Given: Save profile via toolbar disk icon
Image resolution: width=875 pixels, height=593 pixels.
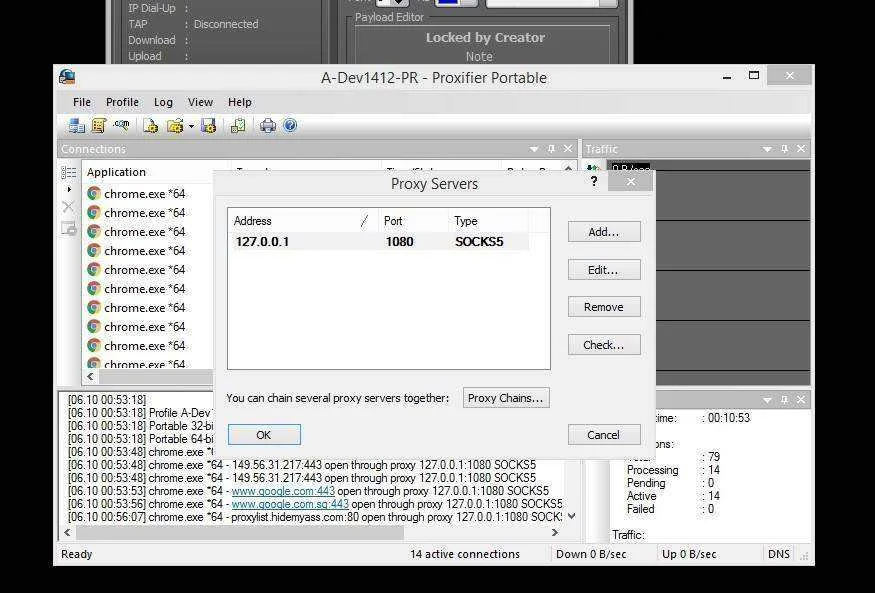Looking at the screenshot, I should (209, 126).
